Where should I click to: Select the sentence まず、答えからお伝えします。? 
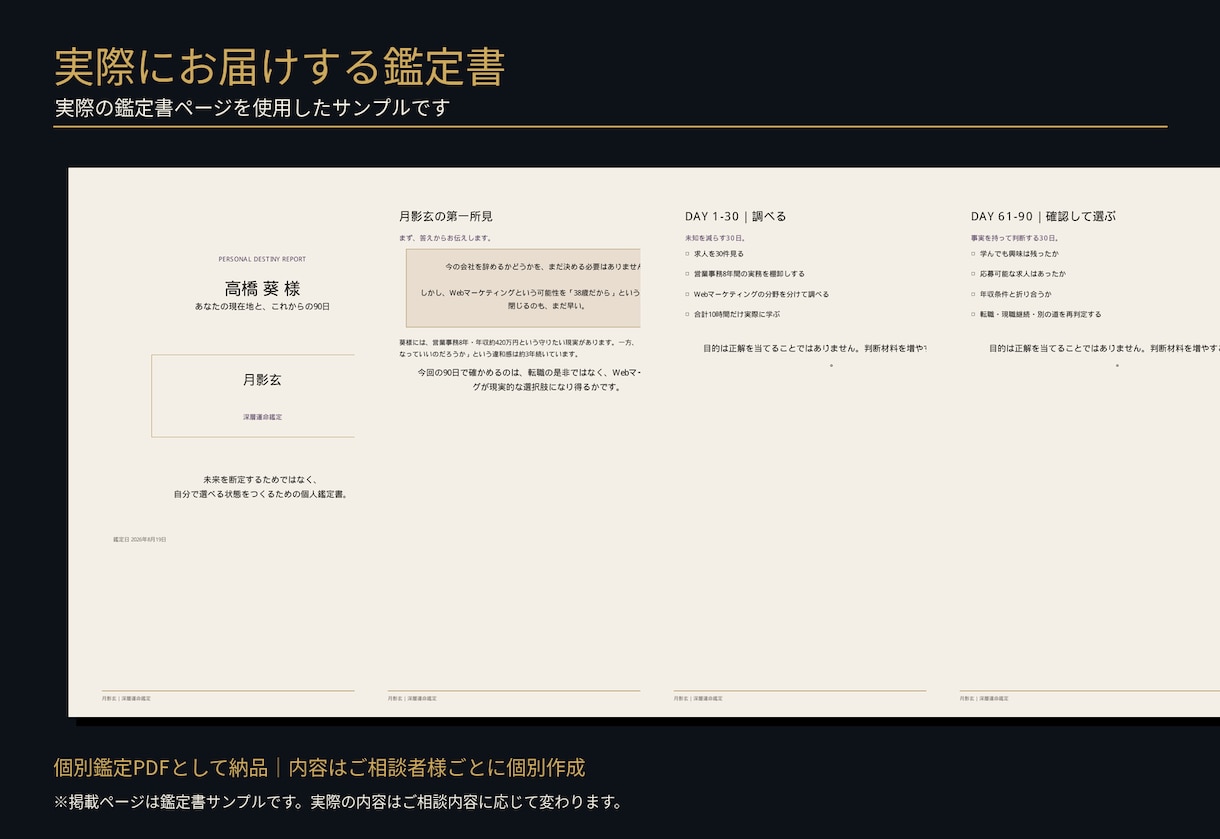(445, 238)
